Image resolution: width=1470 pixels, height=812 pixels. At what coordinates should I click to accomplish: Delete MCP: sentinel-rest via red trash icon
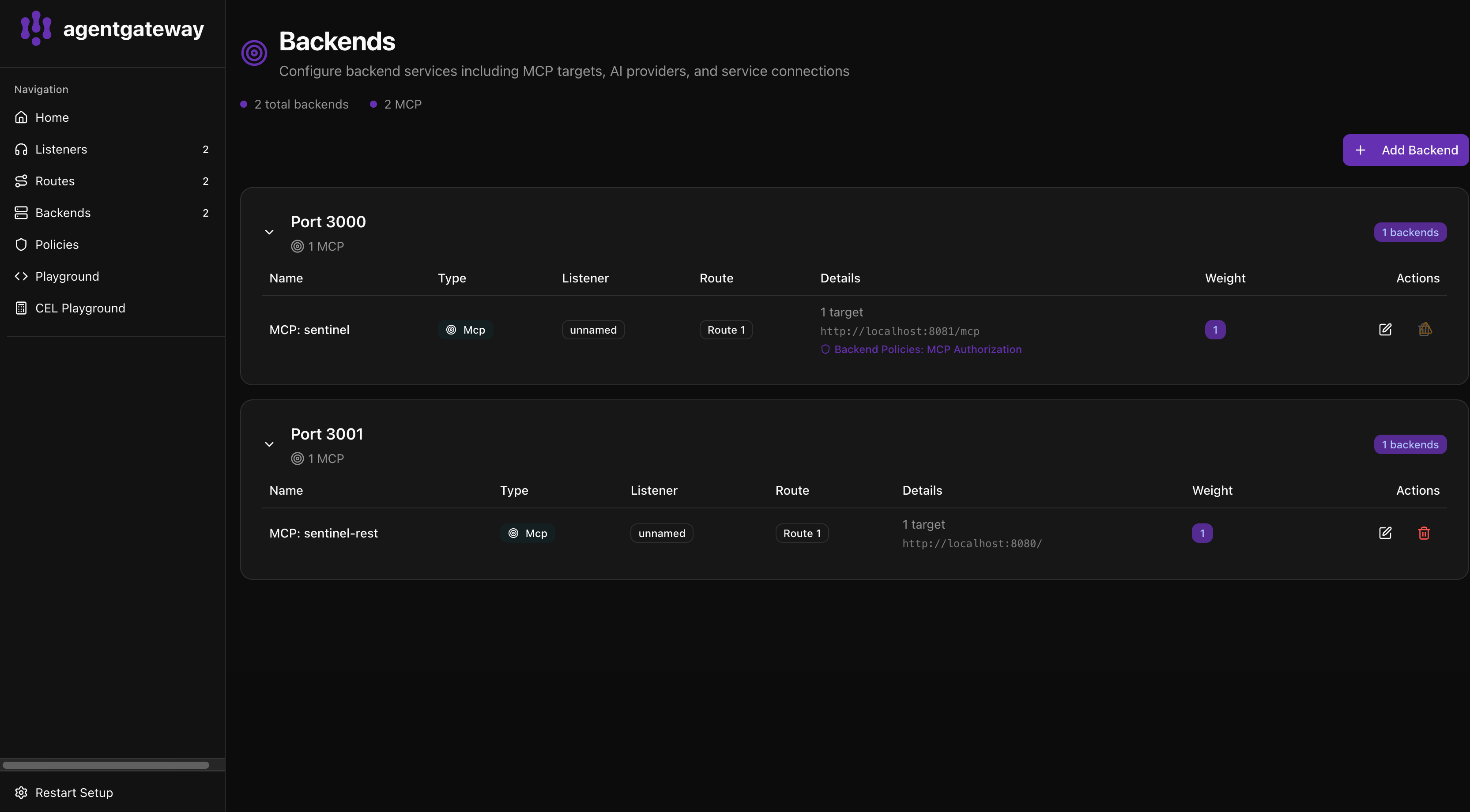coord(1425,533)
